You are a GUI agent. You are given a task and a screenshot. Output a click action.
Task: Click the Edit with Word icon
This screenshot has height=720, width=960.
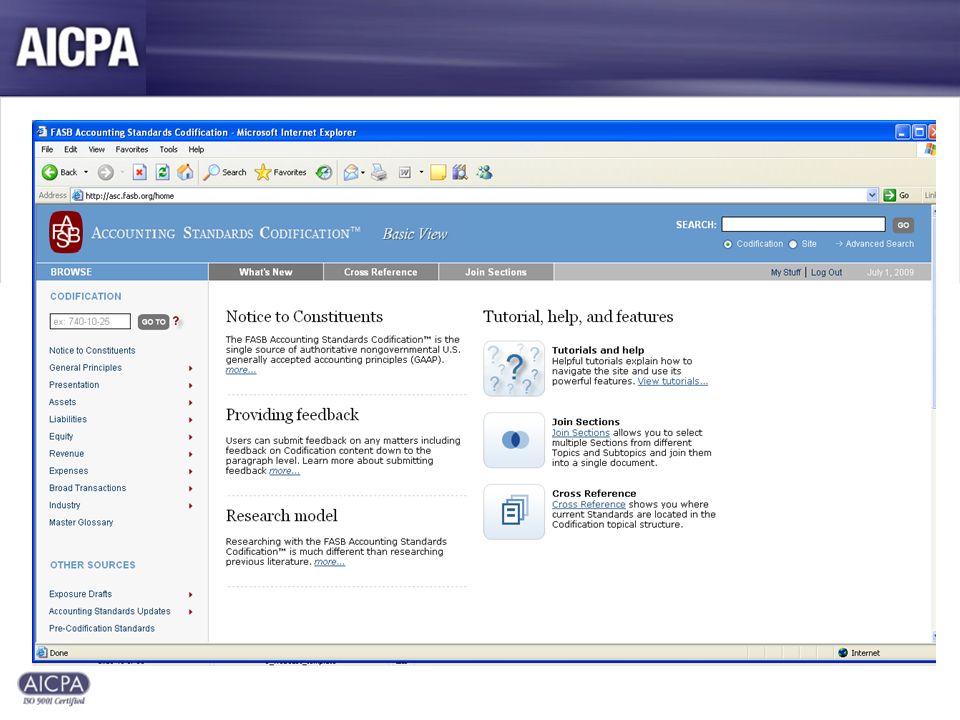click(x=405, y=173)
